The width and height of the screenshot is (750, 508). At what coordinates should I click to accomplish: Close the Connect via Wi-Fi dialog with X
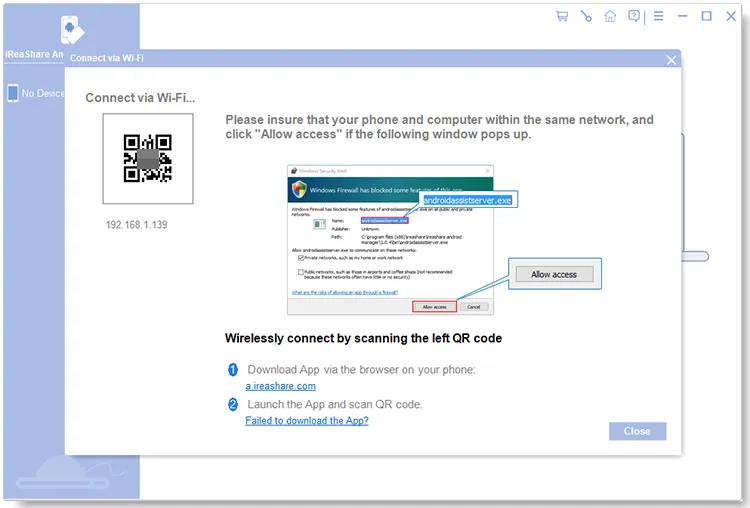click(x=671, y=60)
